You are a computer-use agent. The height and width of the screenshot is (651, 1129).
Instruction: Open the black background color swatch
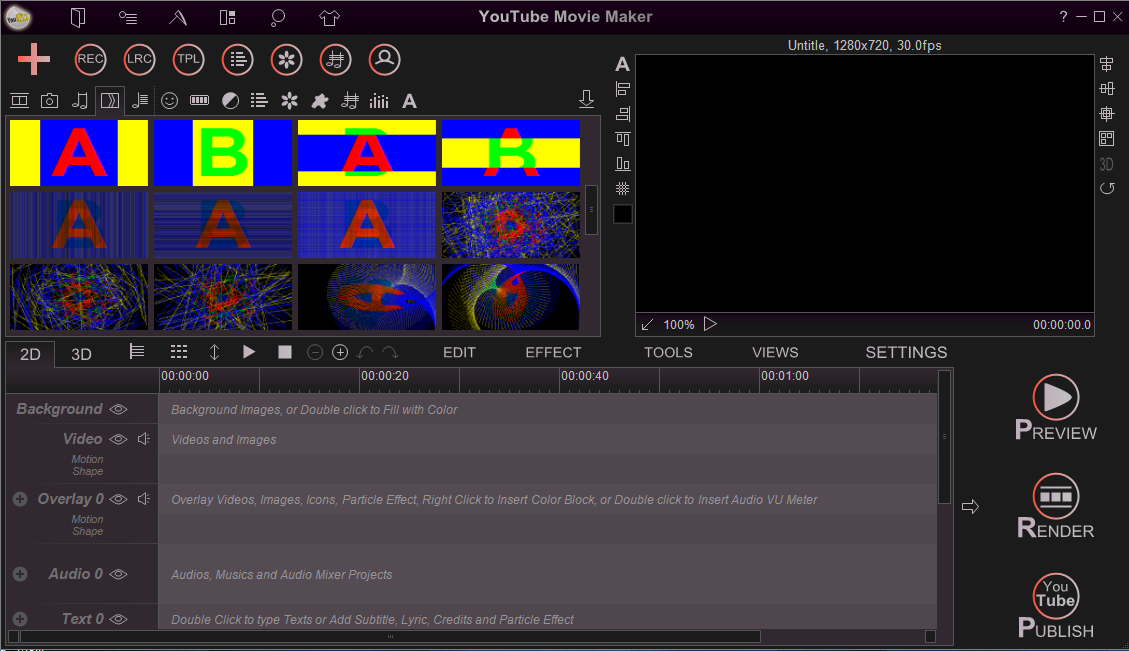pos(623,214)
